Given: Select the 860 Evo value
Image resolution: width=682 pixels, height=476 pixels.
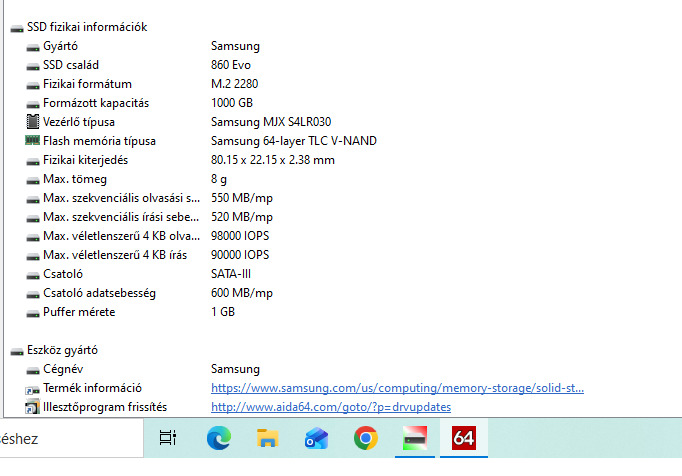Looking at the screenshot, I should point(231,65).
